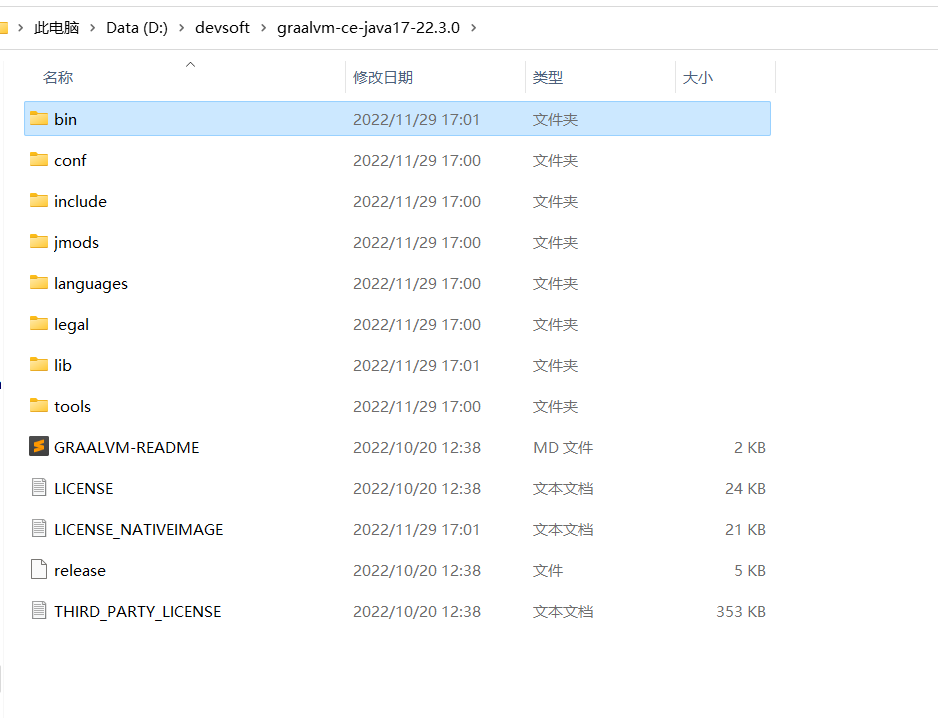Click the GRAALVM-README Sublime Text file icon

tap(39, 446)
